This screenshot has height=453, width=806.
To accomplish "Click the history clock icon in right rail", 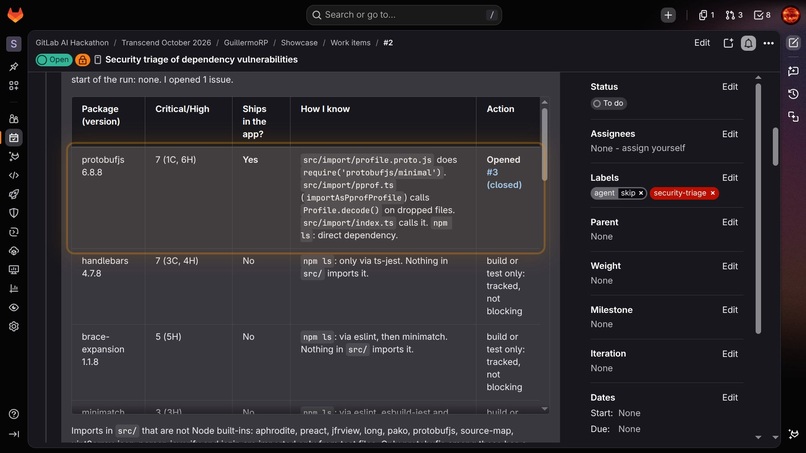I will pos(793,94).
